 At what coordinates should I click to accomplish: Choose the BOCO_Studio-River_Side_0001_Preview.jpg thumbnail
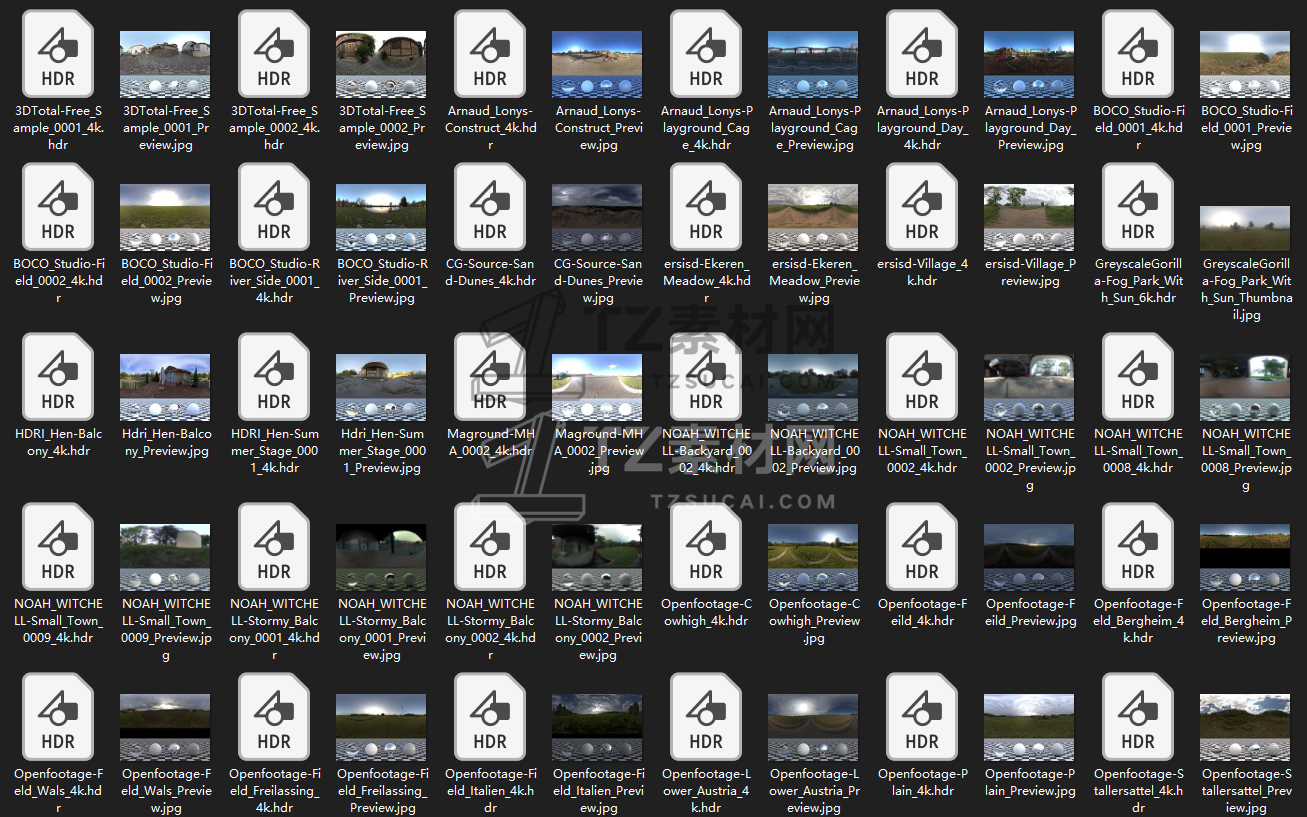381,218
